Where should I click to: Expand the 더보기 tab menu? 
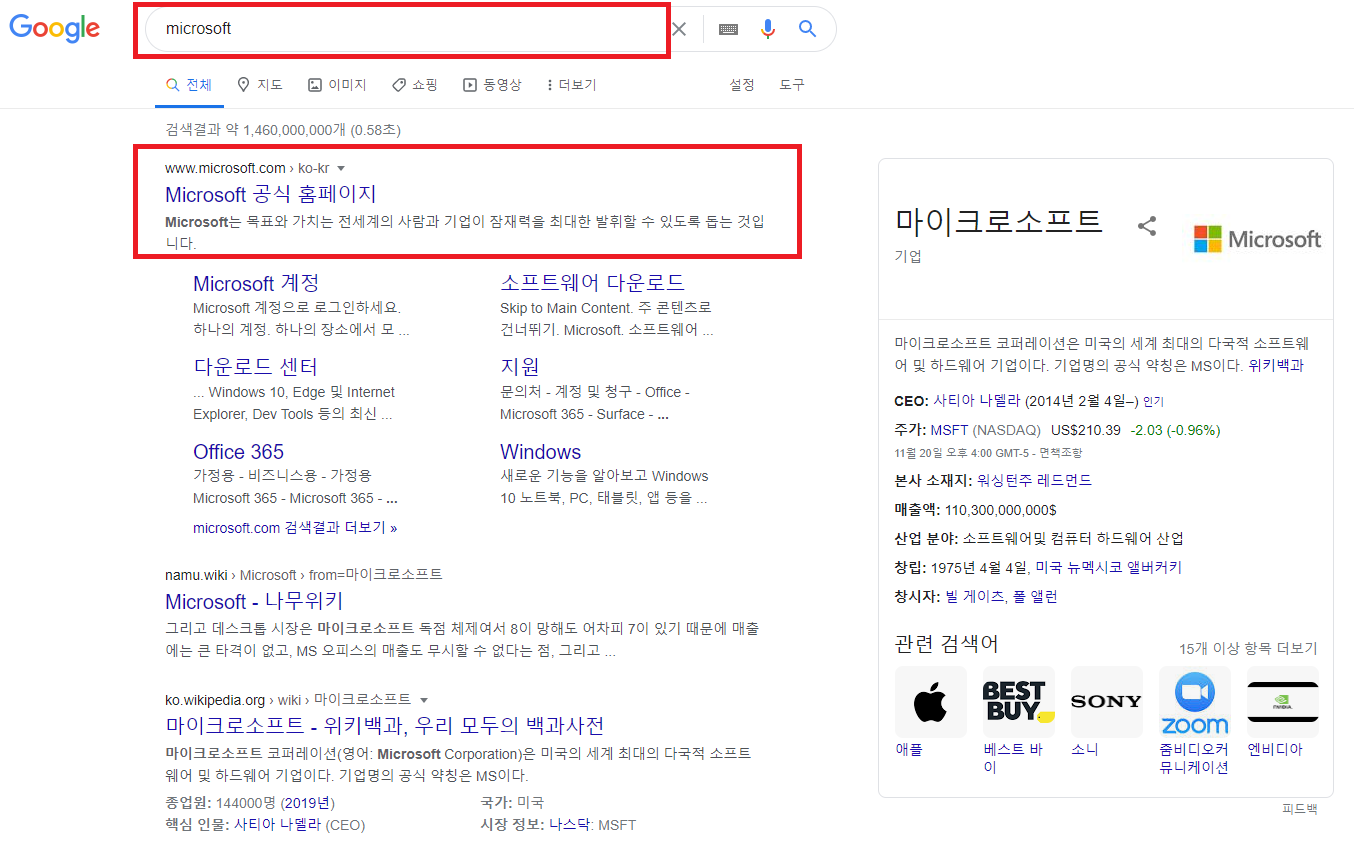click(x=571, y=85)
